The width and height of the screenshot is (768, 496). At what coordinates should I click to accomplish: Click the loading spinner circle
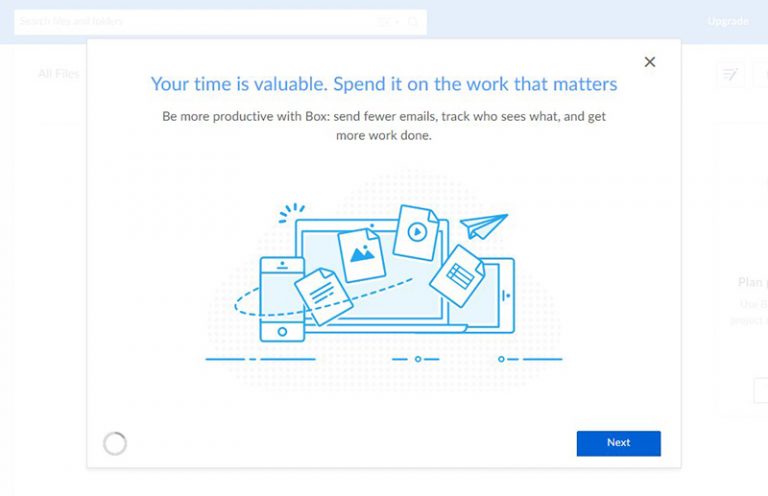(x=115, y=444)
